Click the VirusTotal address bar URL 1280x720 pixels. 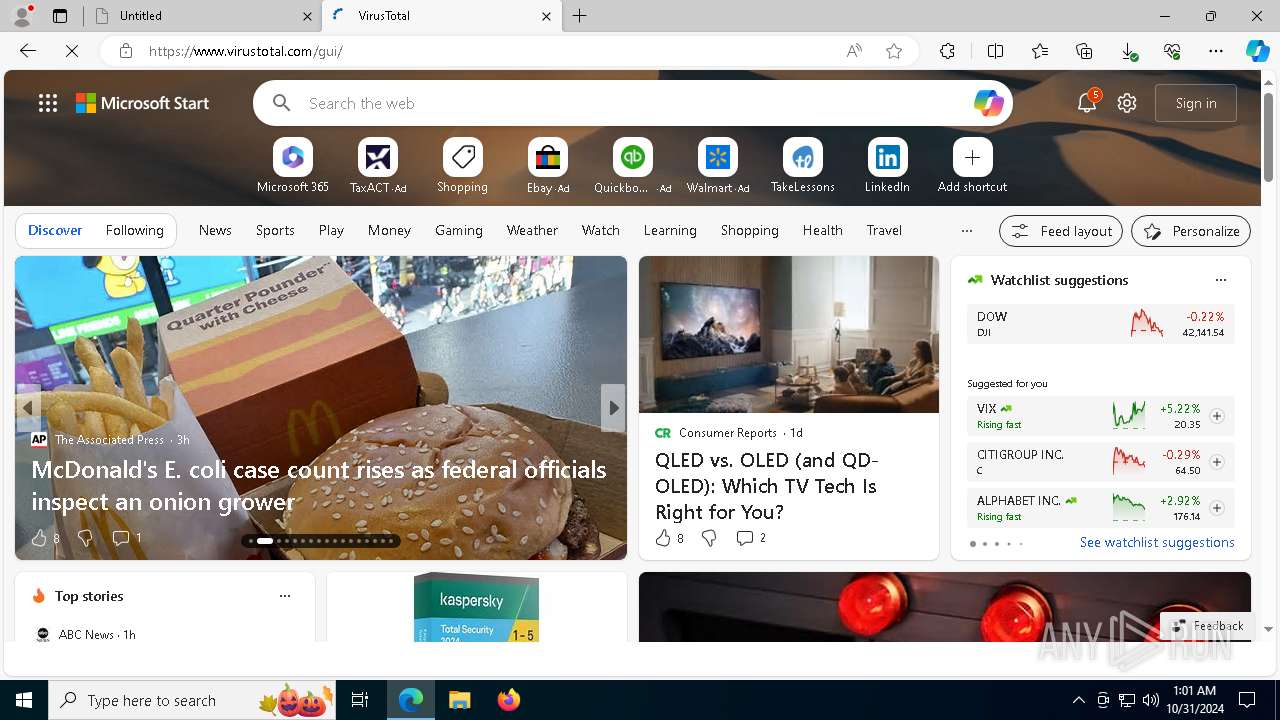(246, 51)
